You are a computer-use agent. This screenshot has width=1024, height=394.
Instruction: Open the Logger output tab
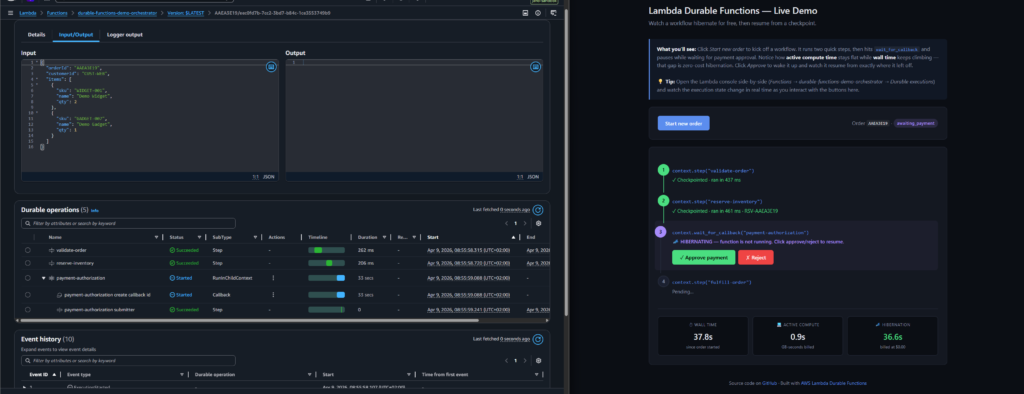(x=125, y=35)
